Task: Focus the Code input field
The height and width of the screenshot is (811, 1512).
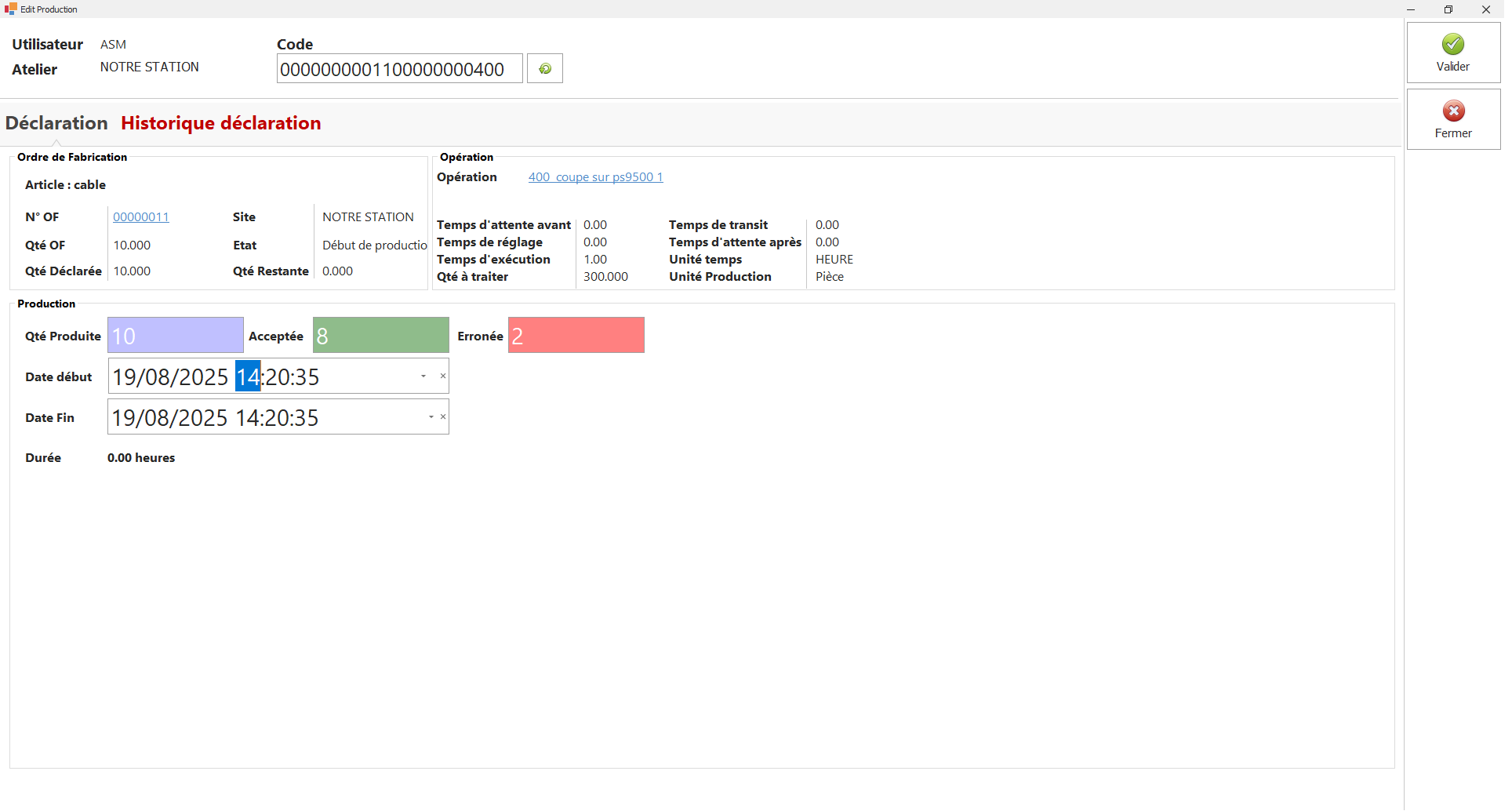Action: [x=399, y=69]
